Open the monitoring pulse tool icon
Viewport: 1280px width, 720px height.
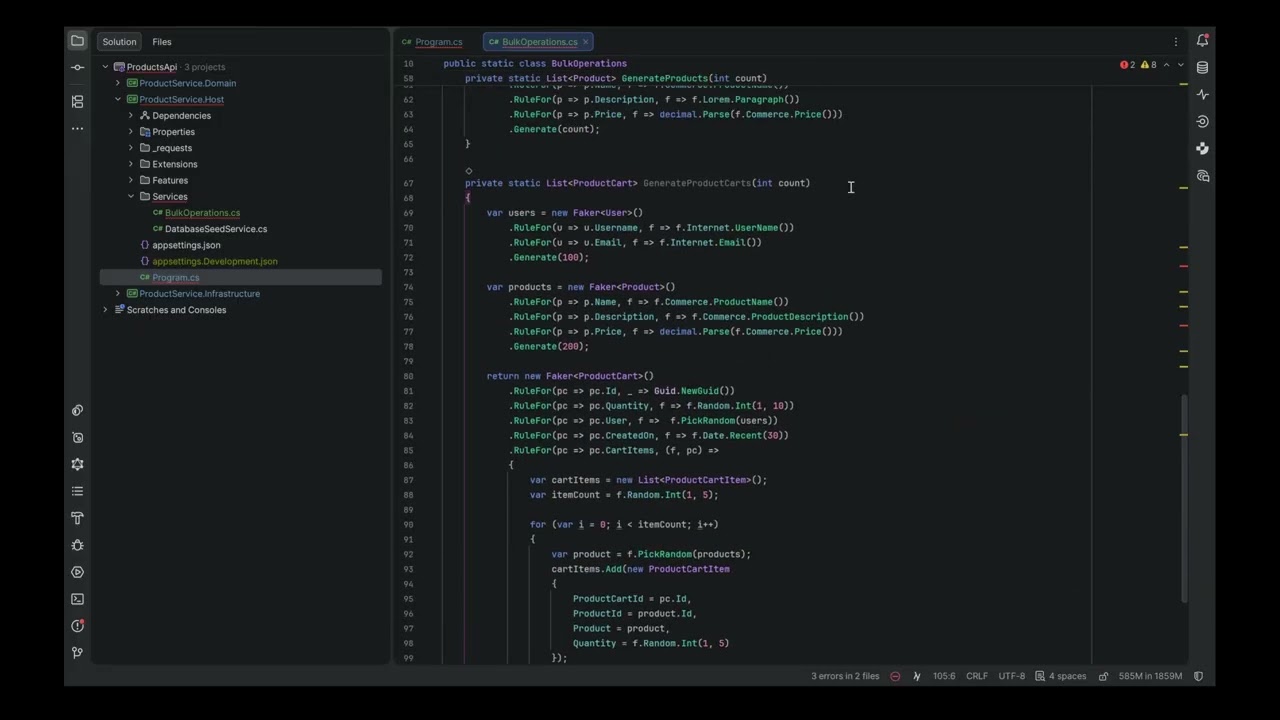(x=1202, y=95)
